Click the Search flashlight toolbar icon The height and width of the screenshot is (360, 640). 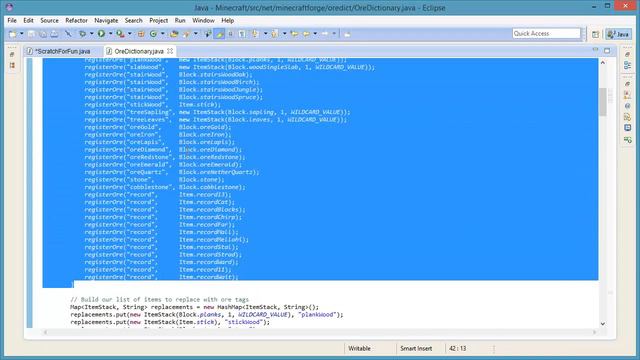[187, 34]
